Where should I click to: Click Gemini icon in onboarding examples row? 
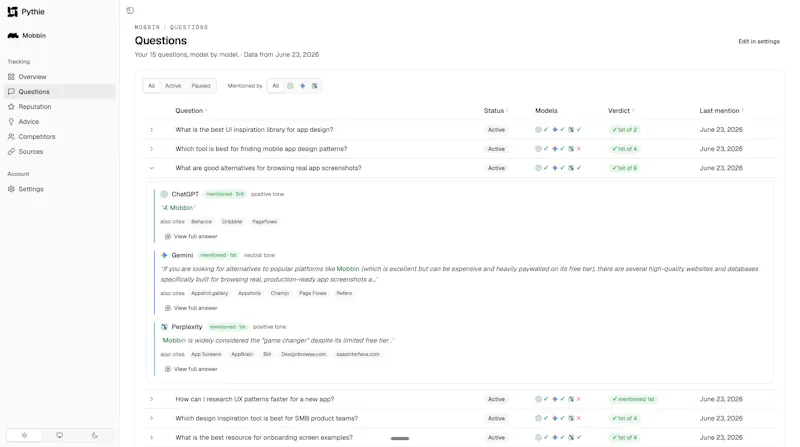[x=555, y=437]
